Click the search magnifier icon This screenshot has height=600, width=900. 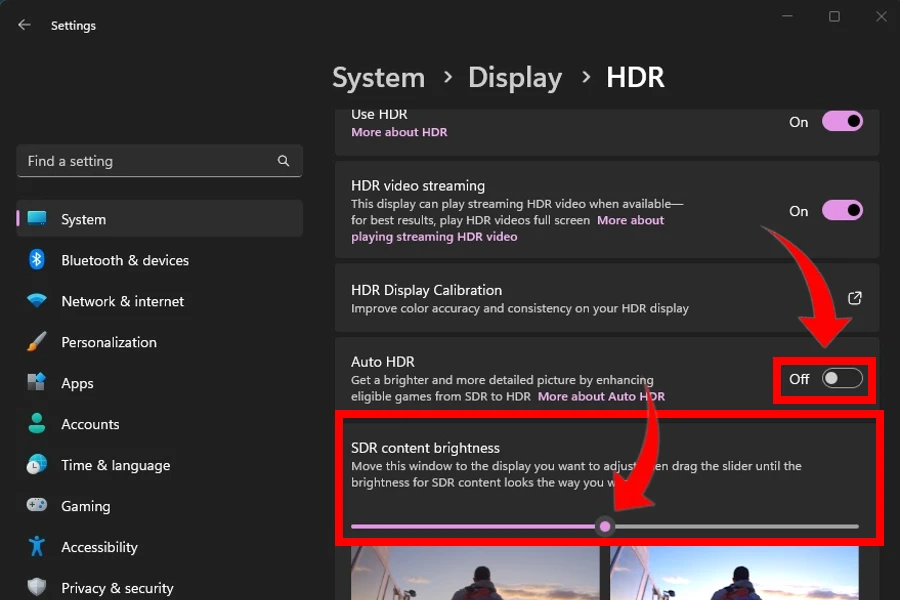click(x=284, y=161)
